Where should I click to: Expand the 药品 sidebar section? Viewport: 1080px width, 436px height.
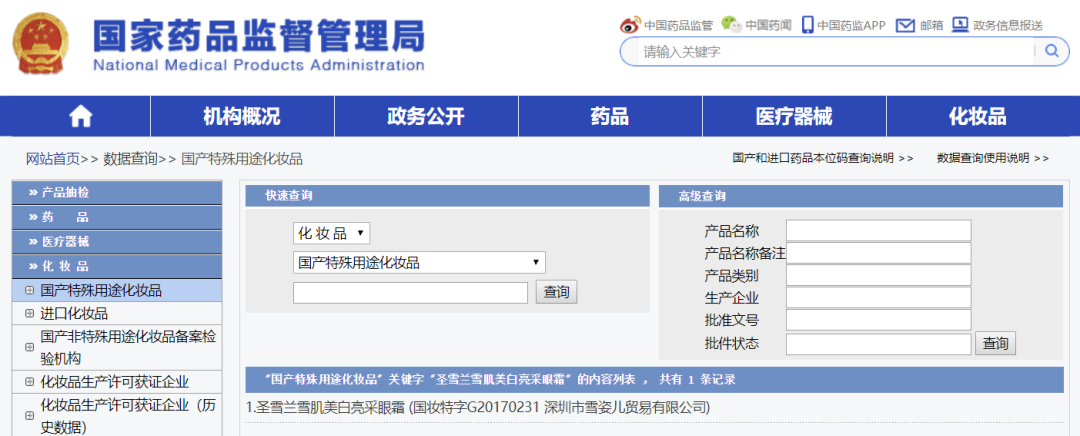[117, 218]
